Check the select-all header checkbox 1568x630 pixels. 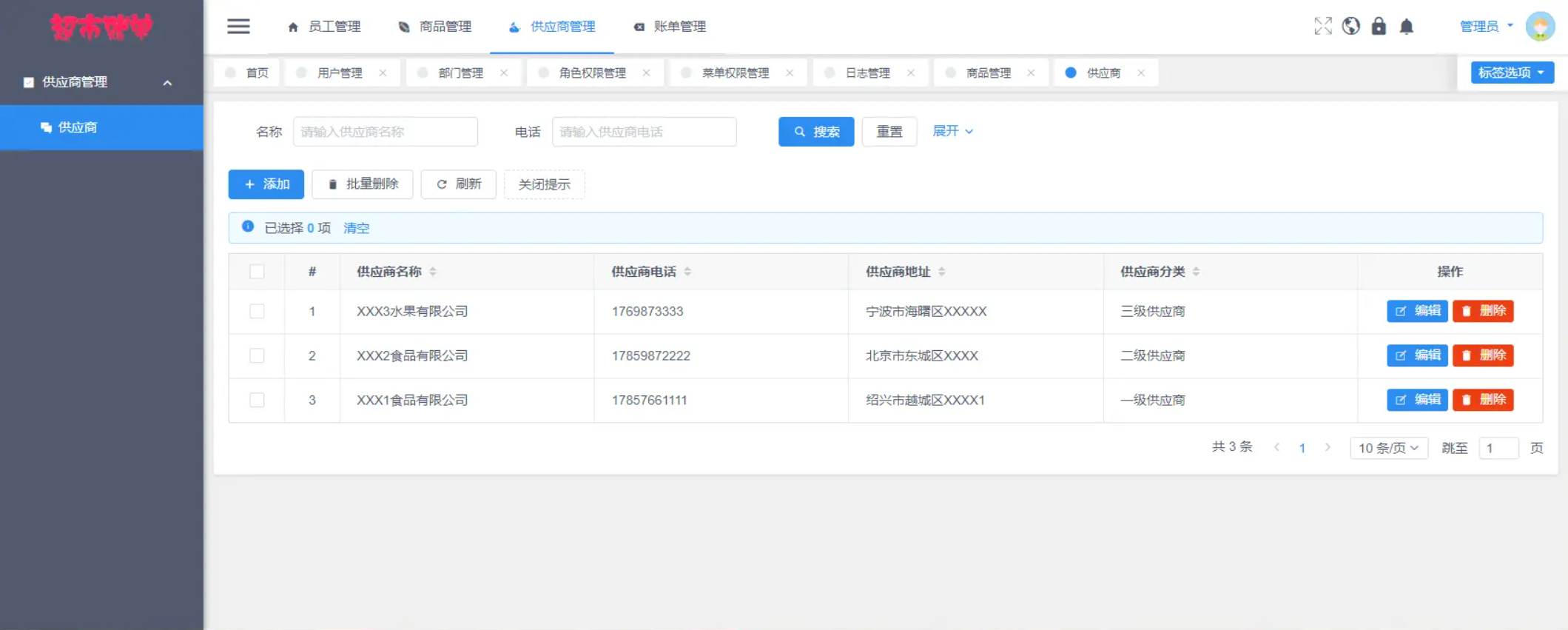[x=257, y=272]
